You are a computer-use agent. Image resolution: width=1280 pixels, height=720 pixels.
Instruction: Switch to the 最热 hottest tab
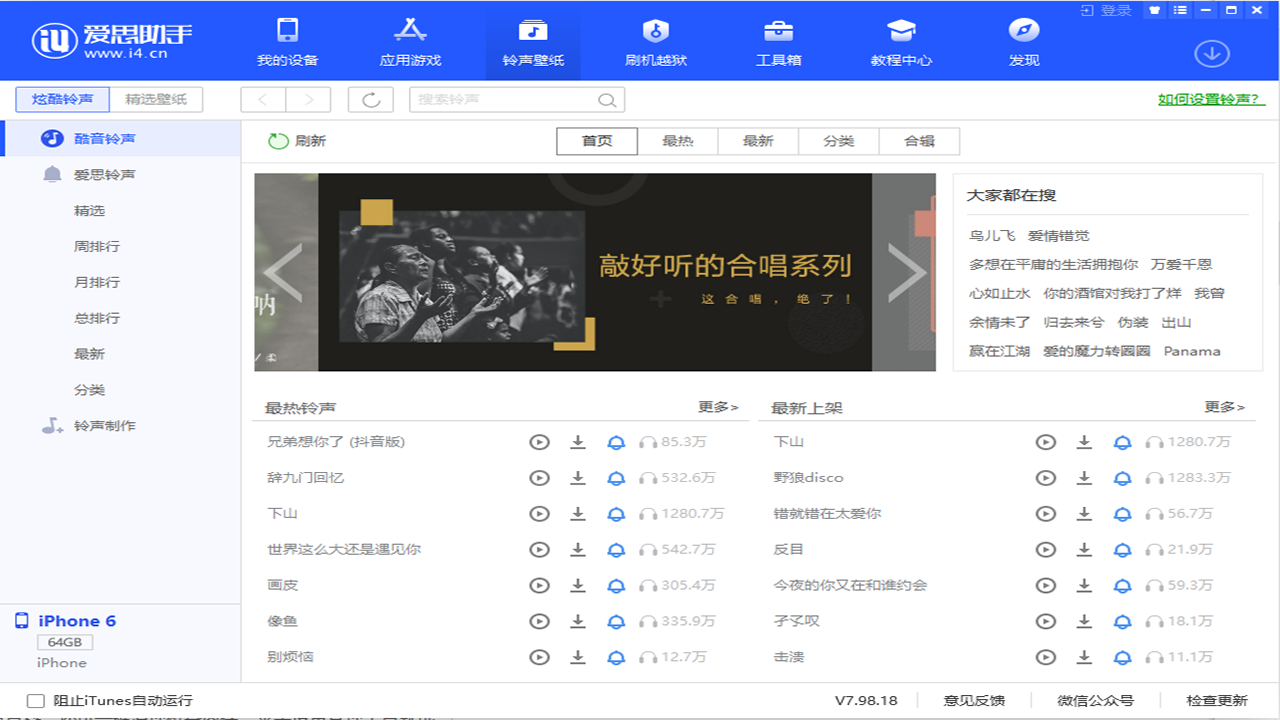[678, 141]
